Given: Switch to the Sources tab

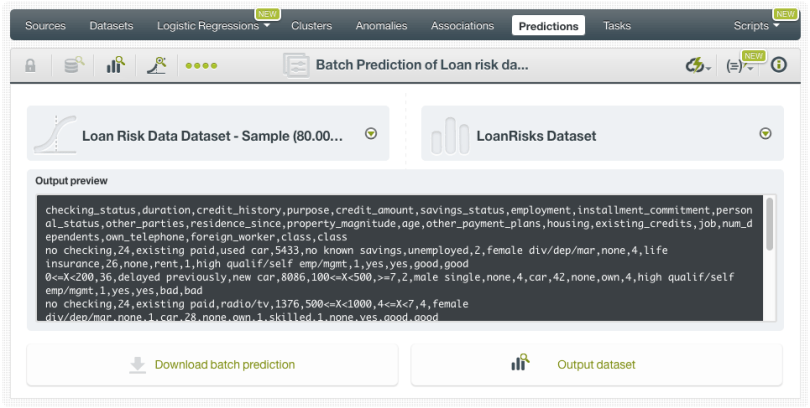Looking at the screenshot, I should pos(45,25).
